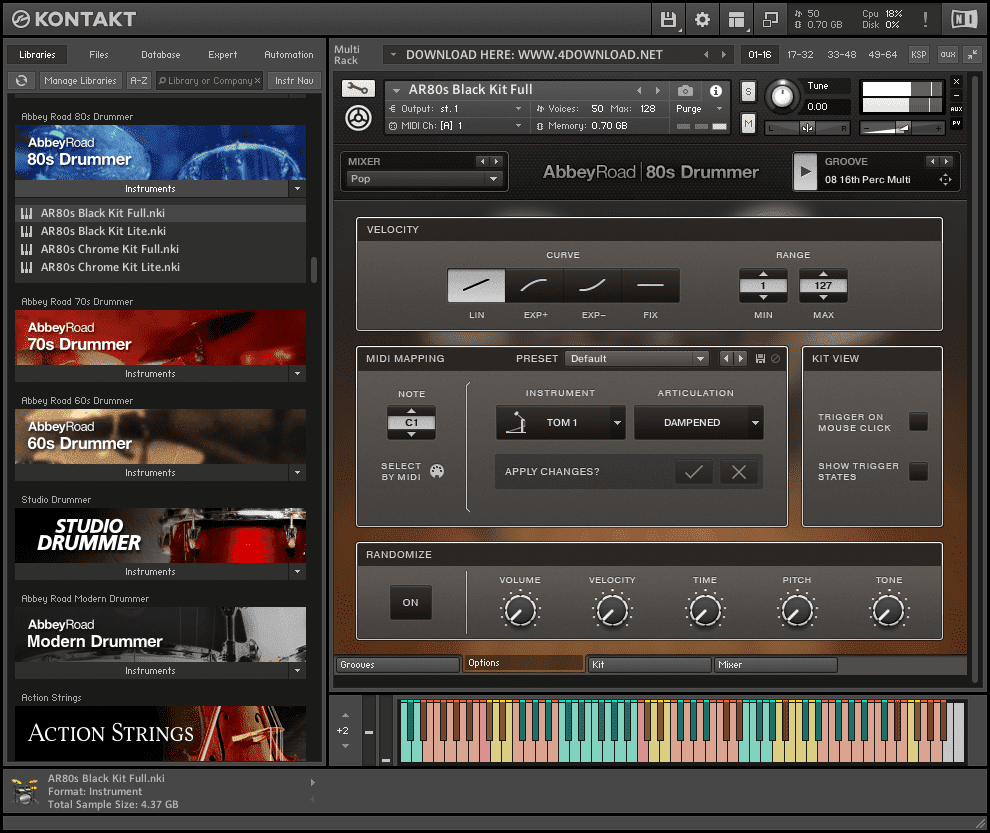Open the multi rack name dropdown arrow
The width and height of the screenshot is (990, 833).
pyautogui.click(x=393, y=54)
